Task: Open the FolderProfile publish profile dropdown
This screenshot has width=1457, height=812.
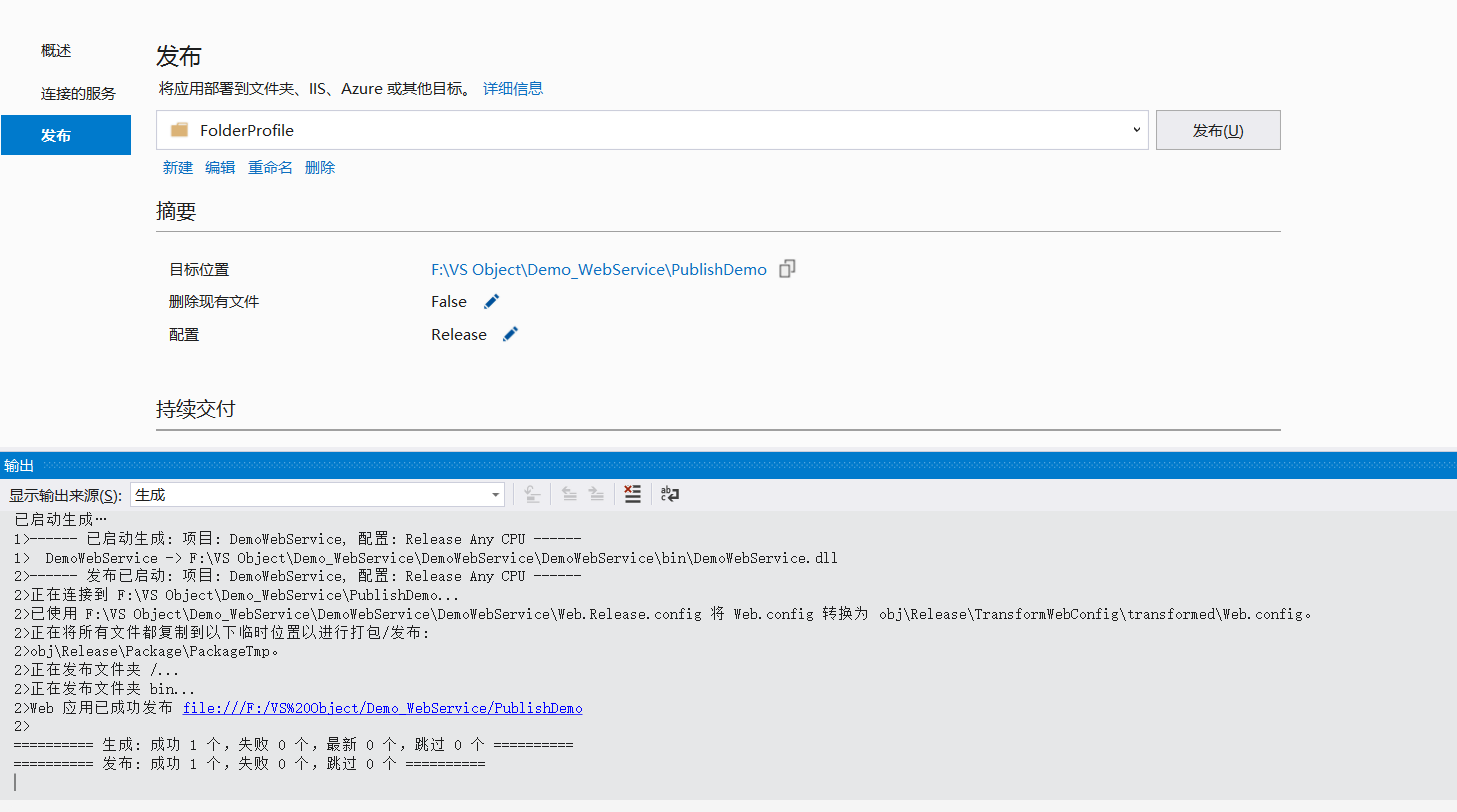Action: coord(1135,129)
